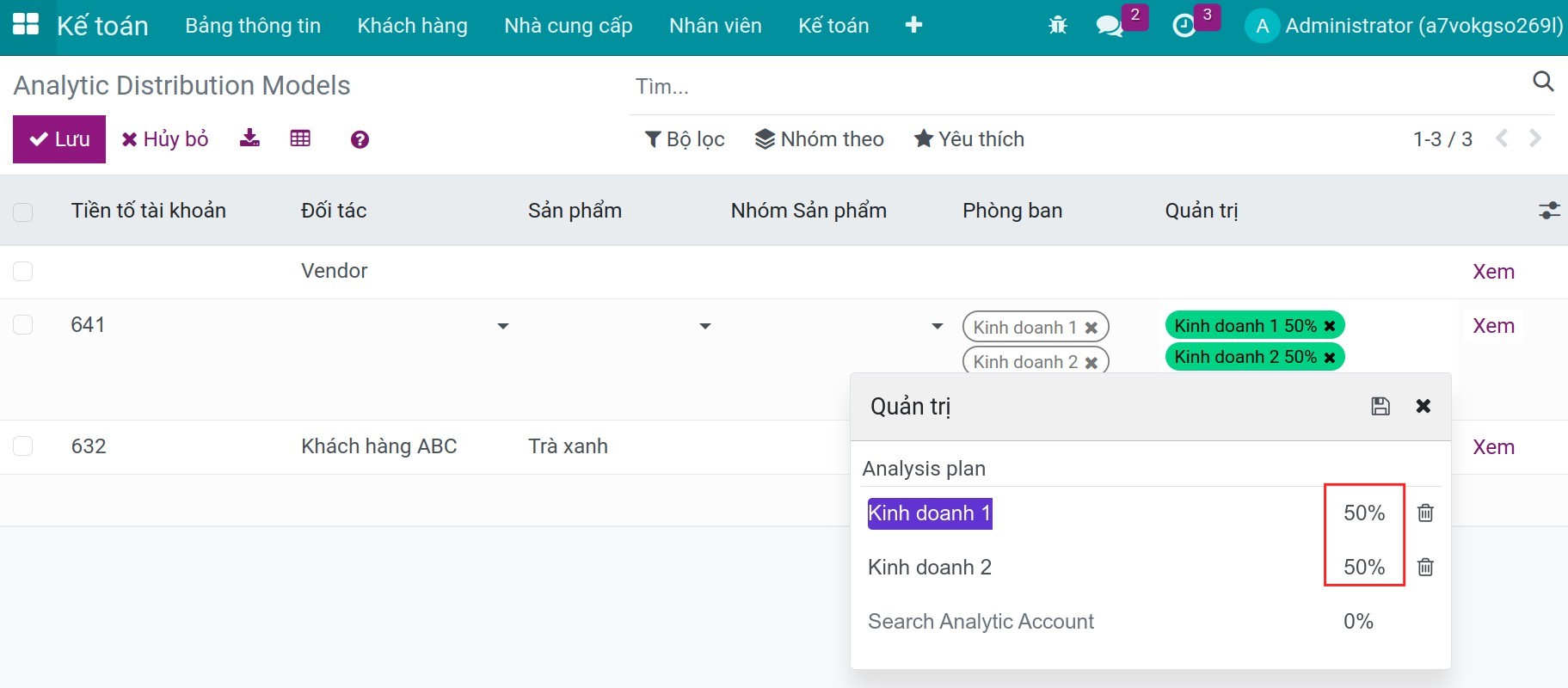Save the Quản trị popup with disk icon
The width and height of the screenshot is (1568, 688).
pyautogui.click(x=1380, y=406)
